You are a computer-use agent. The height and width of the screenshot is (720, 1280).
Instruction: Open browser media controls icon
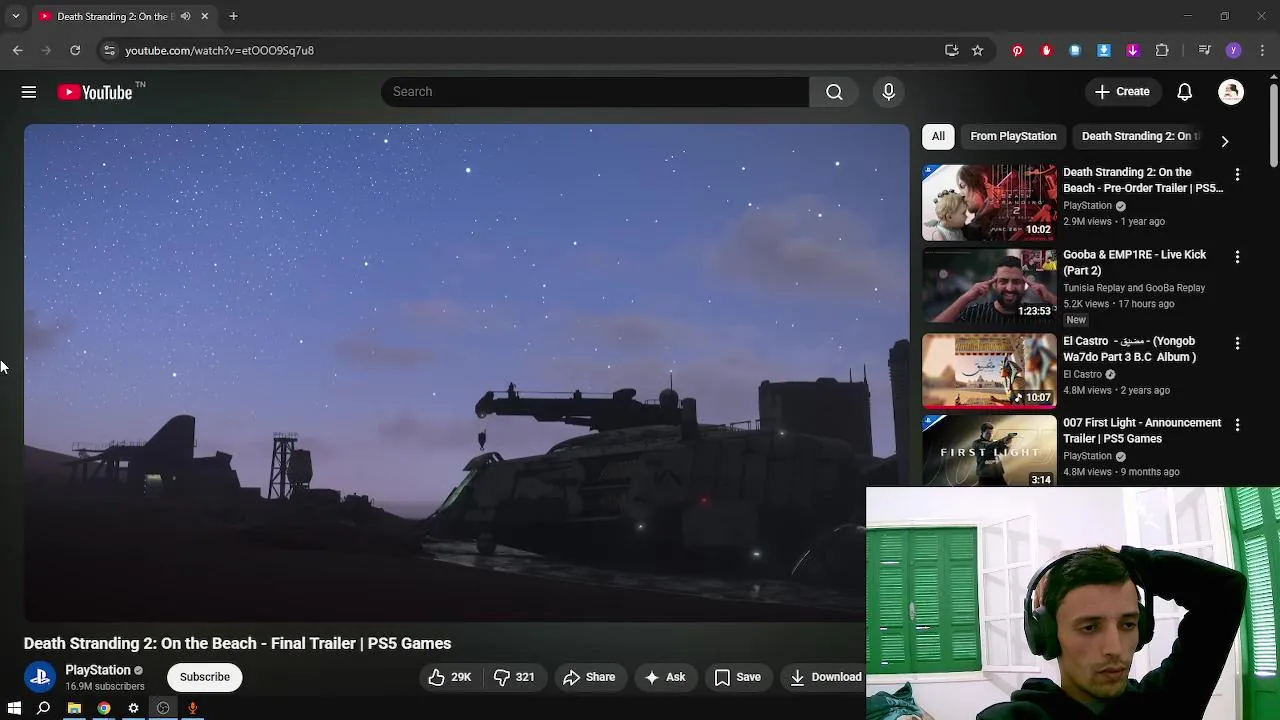click(x=1204, y=50)
